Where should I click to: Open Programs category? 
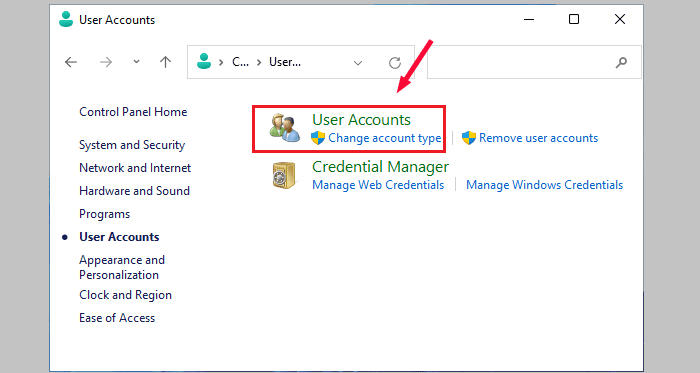[104, 214]
